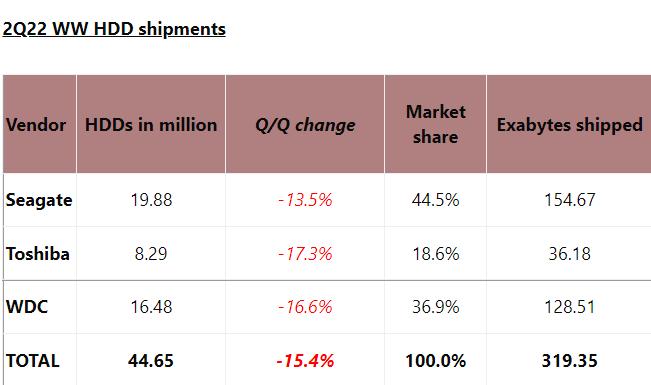
Task: Select Toshiba's 18.6% market share
Action: click(x=436, y=253)
